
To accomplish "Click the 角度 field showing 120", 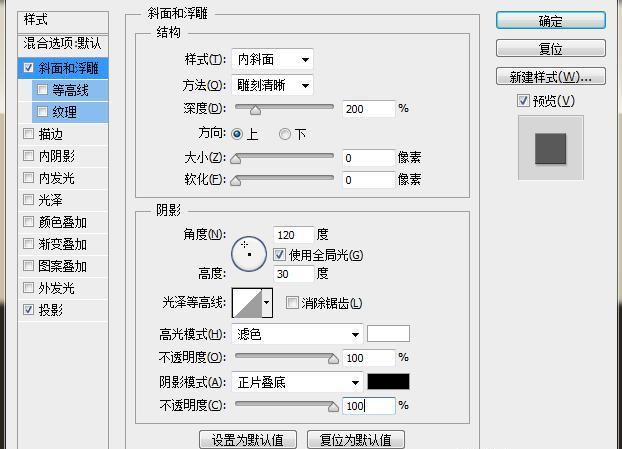I will 294,235.
